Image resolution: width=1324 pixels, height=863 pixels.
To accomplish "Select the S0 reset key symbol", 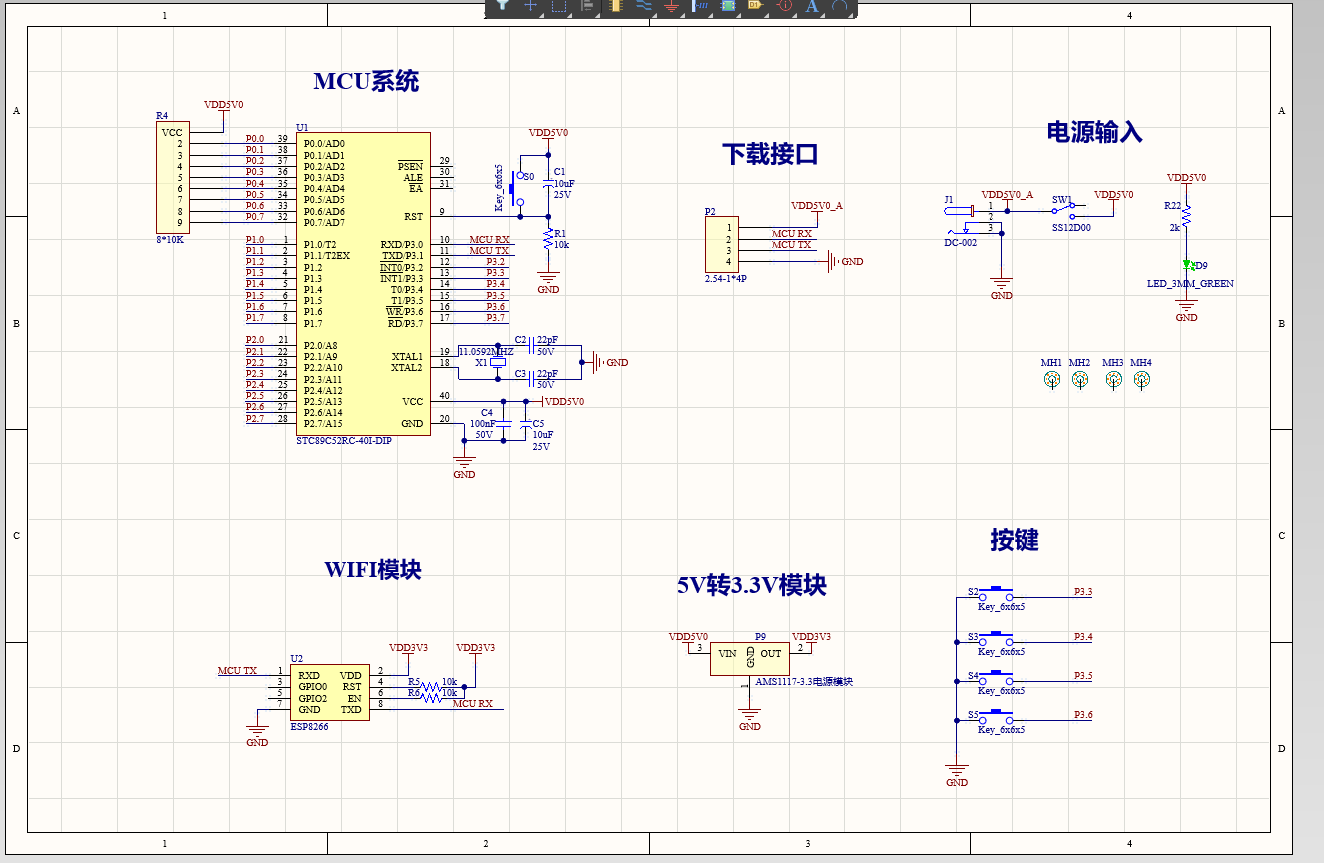I will [x=516, y=187].
